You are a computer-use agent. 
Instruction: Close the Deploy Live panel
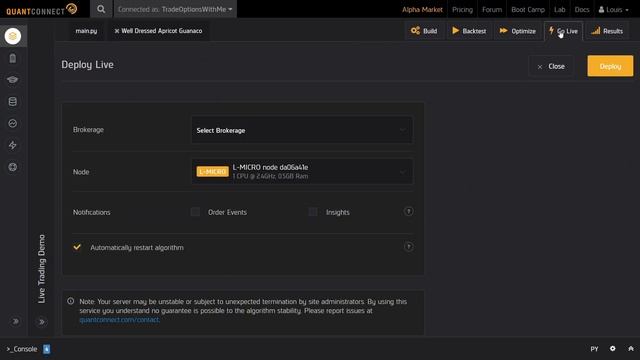click(551, 66)
